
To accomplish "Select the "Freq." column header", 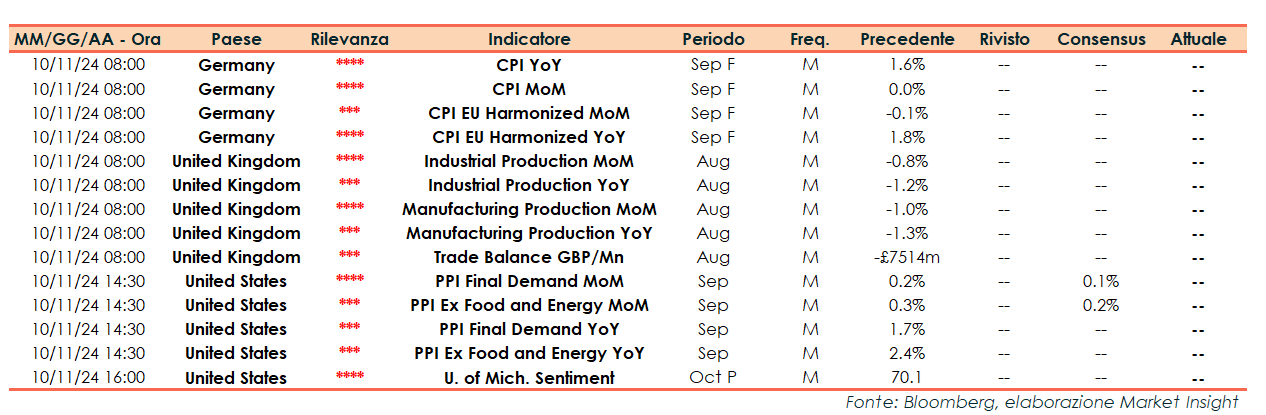I will (810, 40).
